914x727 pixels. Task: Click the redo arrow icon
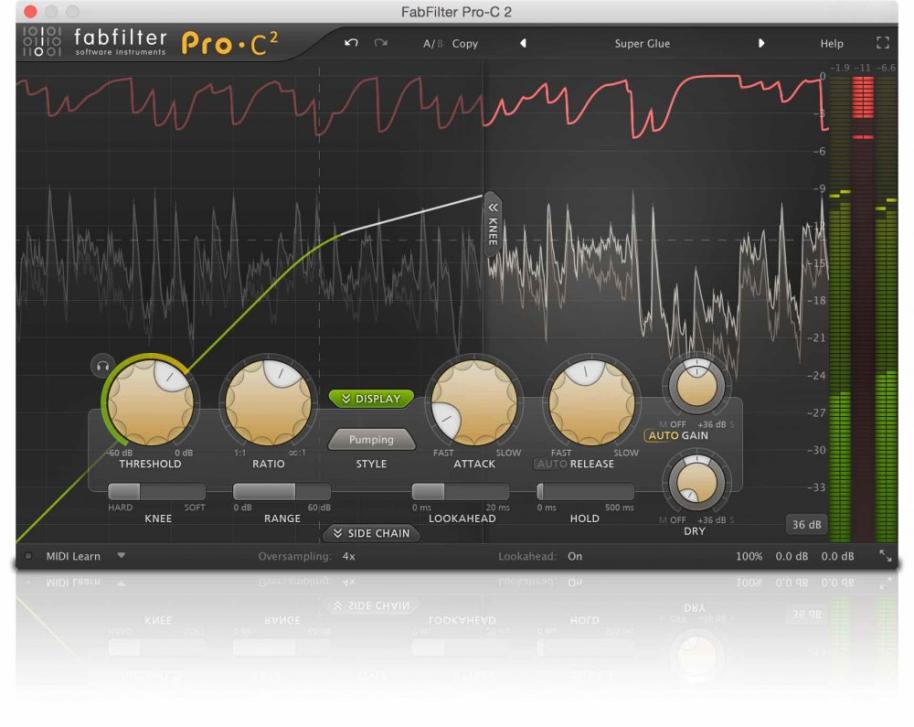pos(381,43)
